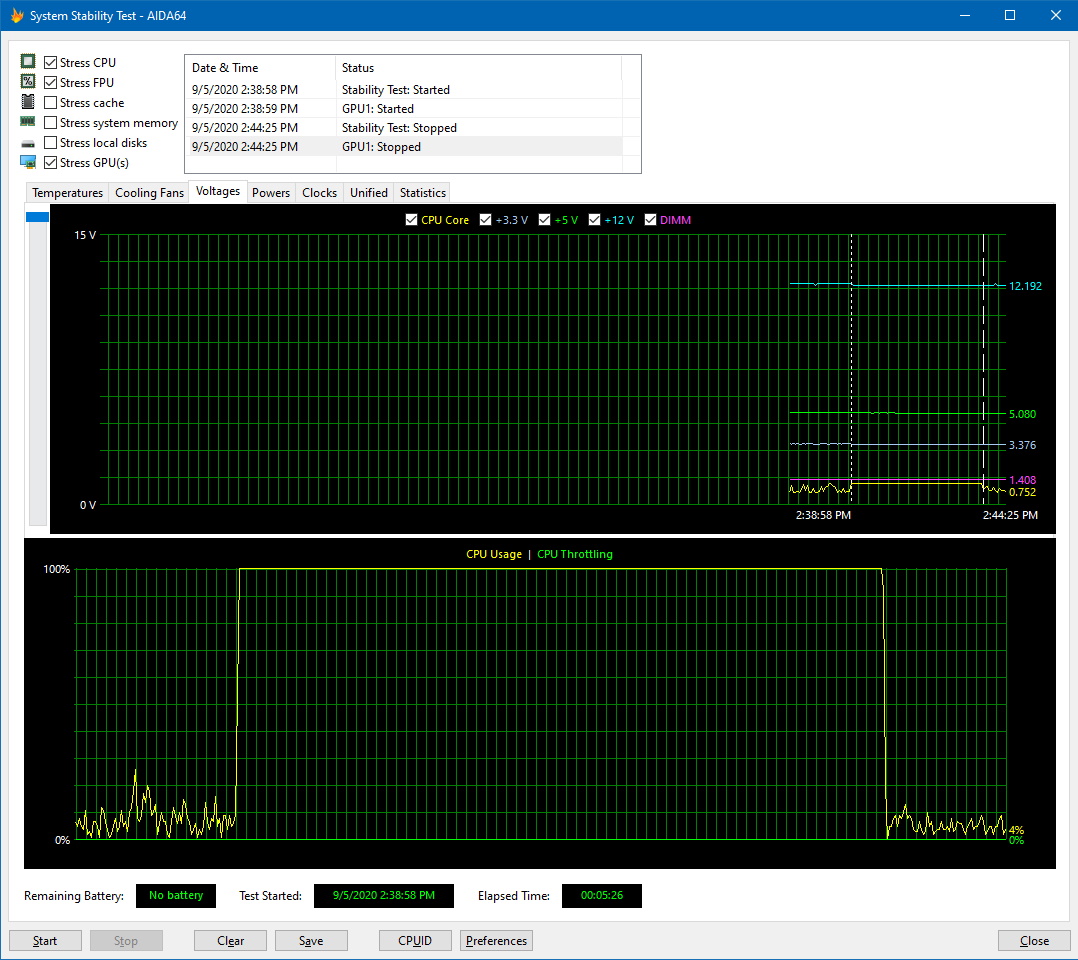
Task: Uncheck the DIMM voltage series
Action: pos(651,220)
